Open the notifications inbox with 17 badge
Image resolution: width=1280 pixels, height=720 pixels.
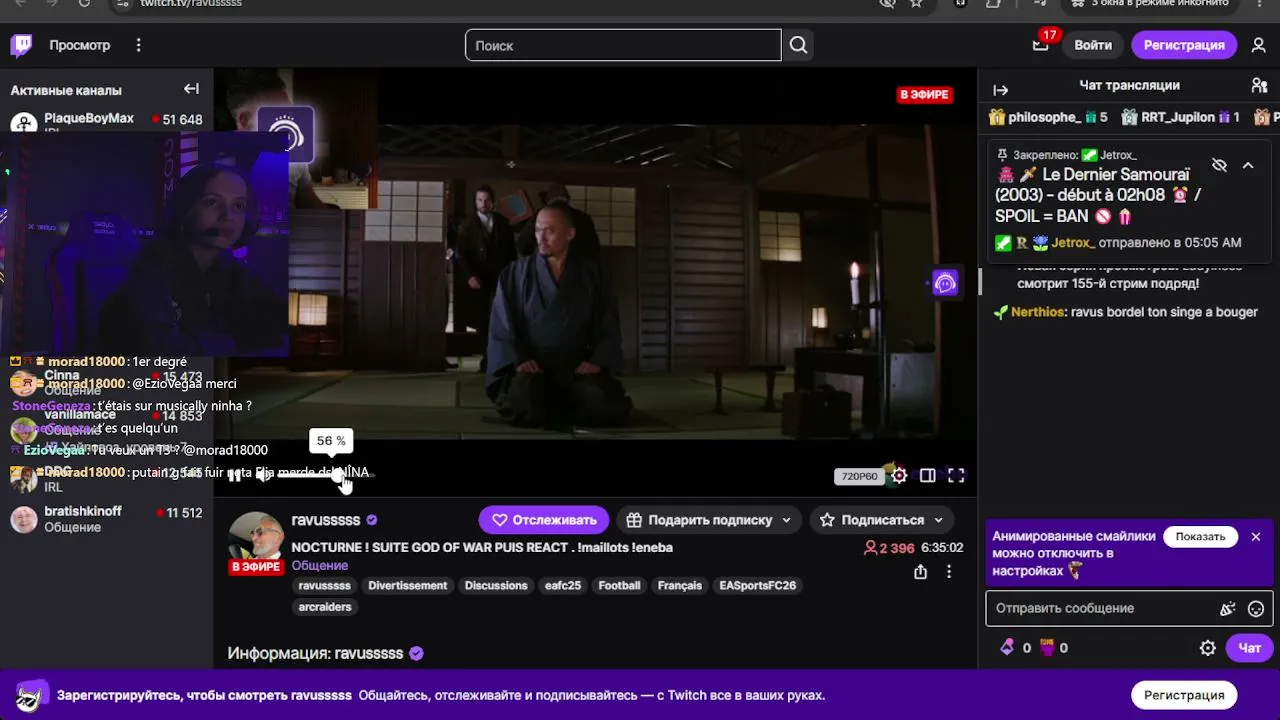point(1041,44)
